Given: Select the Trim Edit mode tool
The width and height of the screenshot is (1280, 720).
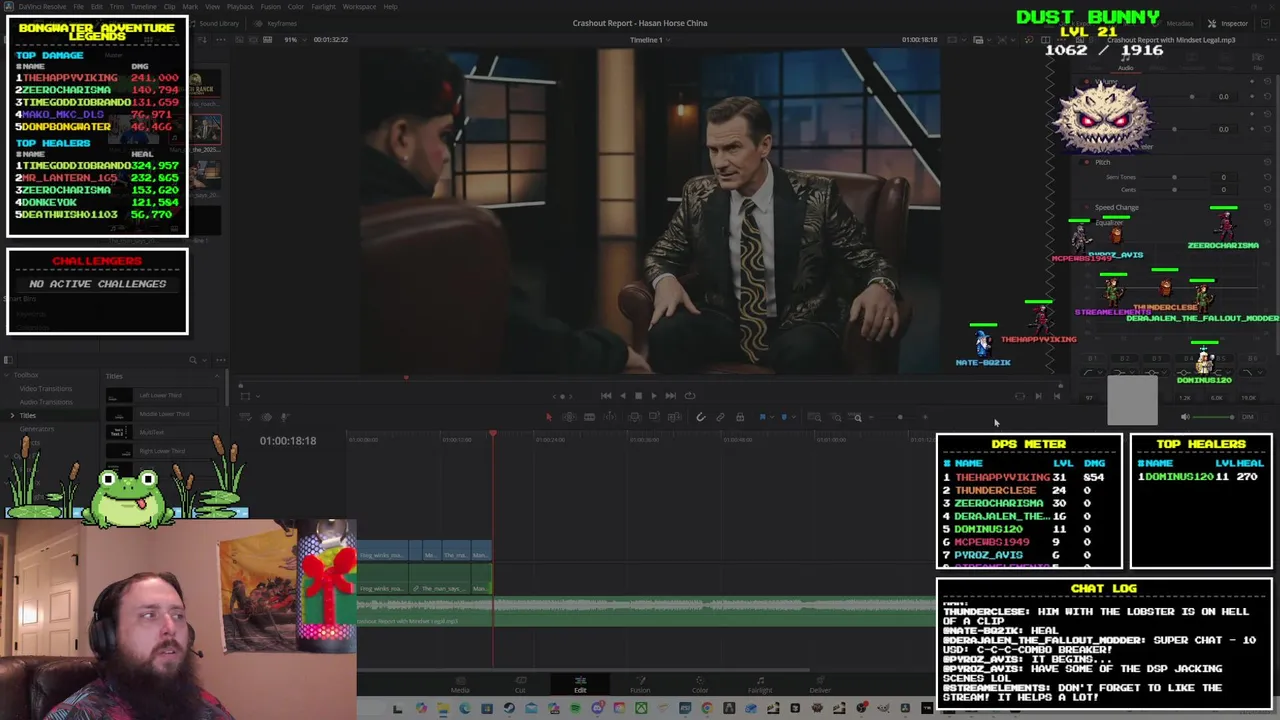Looking at the screenshot, I should [569, 417].
